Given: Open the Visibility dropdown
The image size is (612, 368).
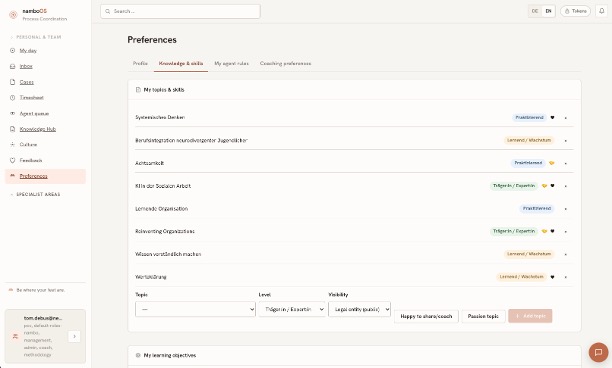Looking at the screenshot, I should 359,309.
